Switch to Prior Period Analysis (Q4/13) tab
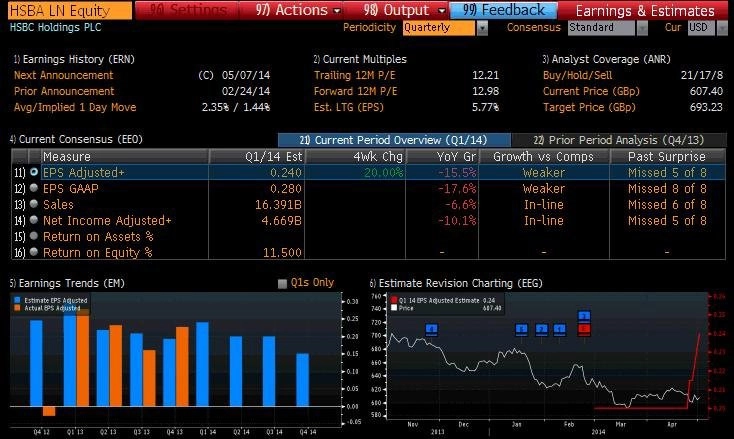Screen dimensions: 734x439 click(x=618, y=140)
